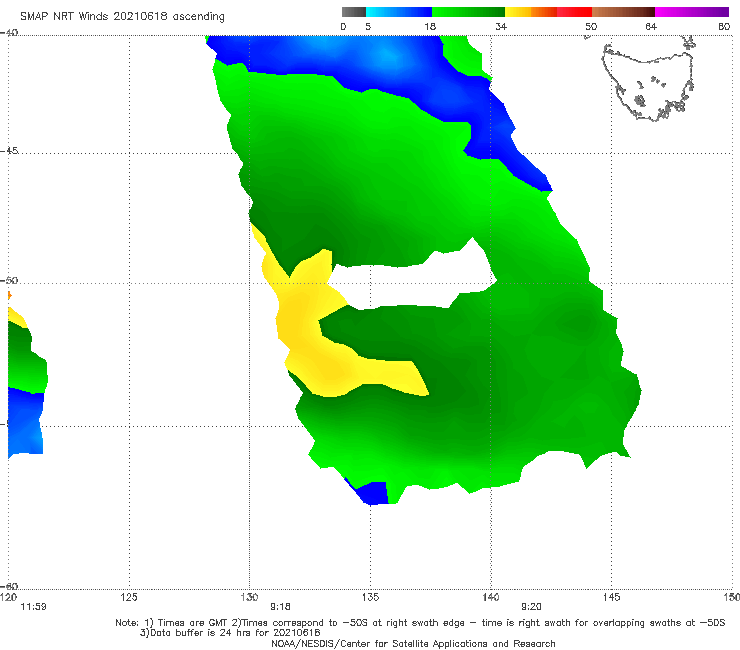Click longitude axis label '130'
The image size is (740, 650).
[x=249, y=597]
